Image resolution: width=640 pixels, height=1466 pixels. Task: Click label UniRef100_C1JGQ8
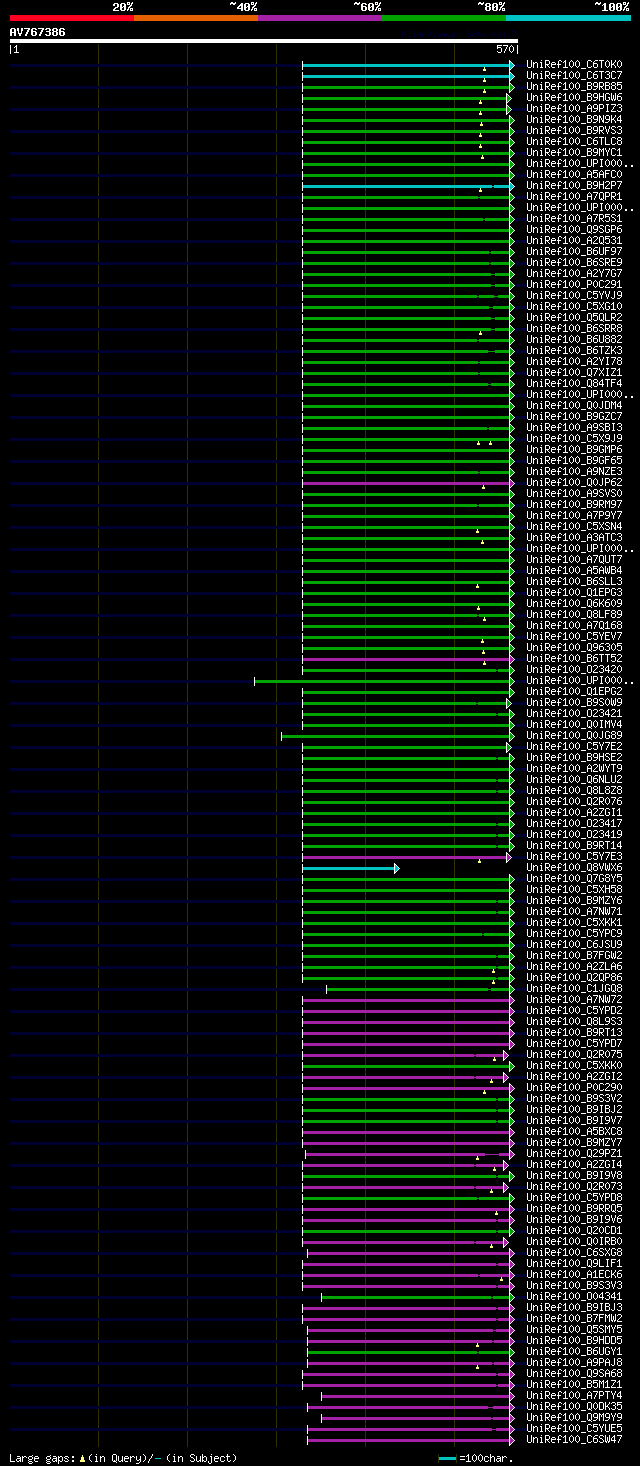(x=574, y=989)
